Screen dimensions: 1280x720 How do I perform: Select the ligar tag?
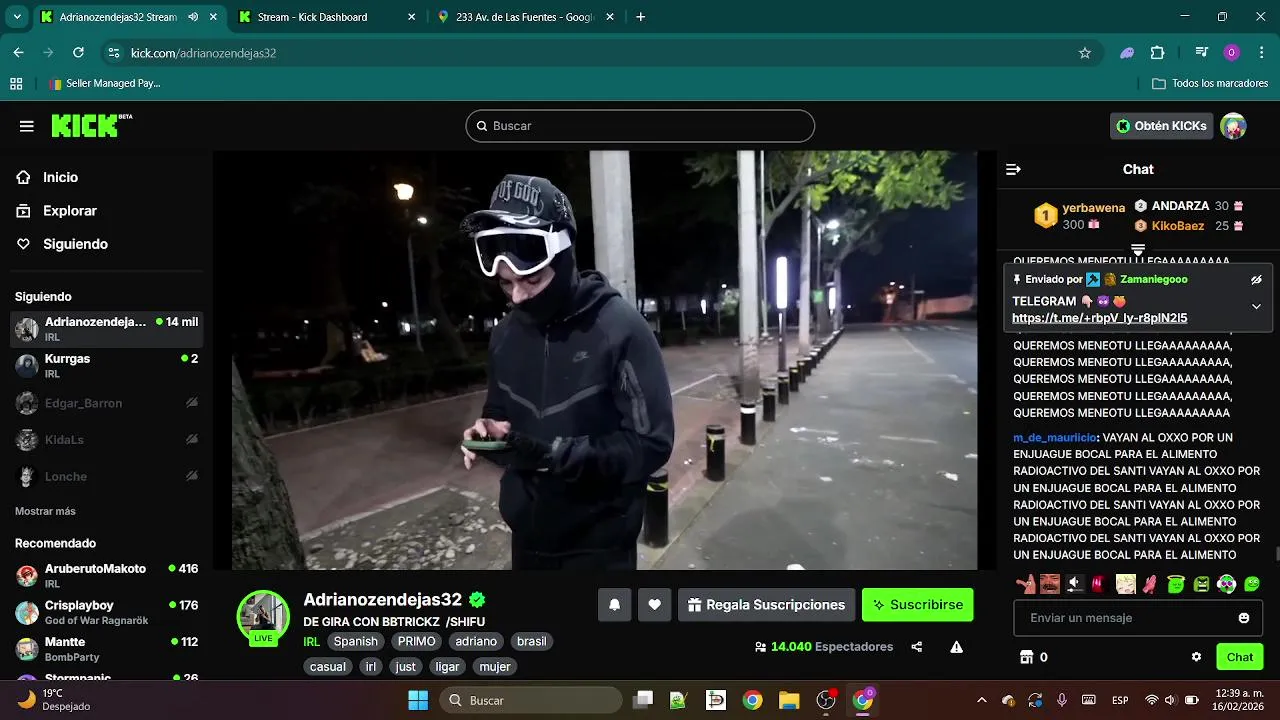point(447,667)
